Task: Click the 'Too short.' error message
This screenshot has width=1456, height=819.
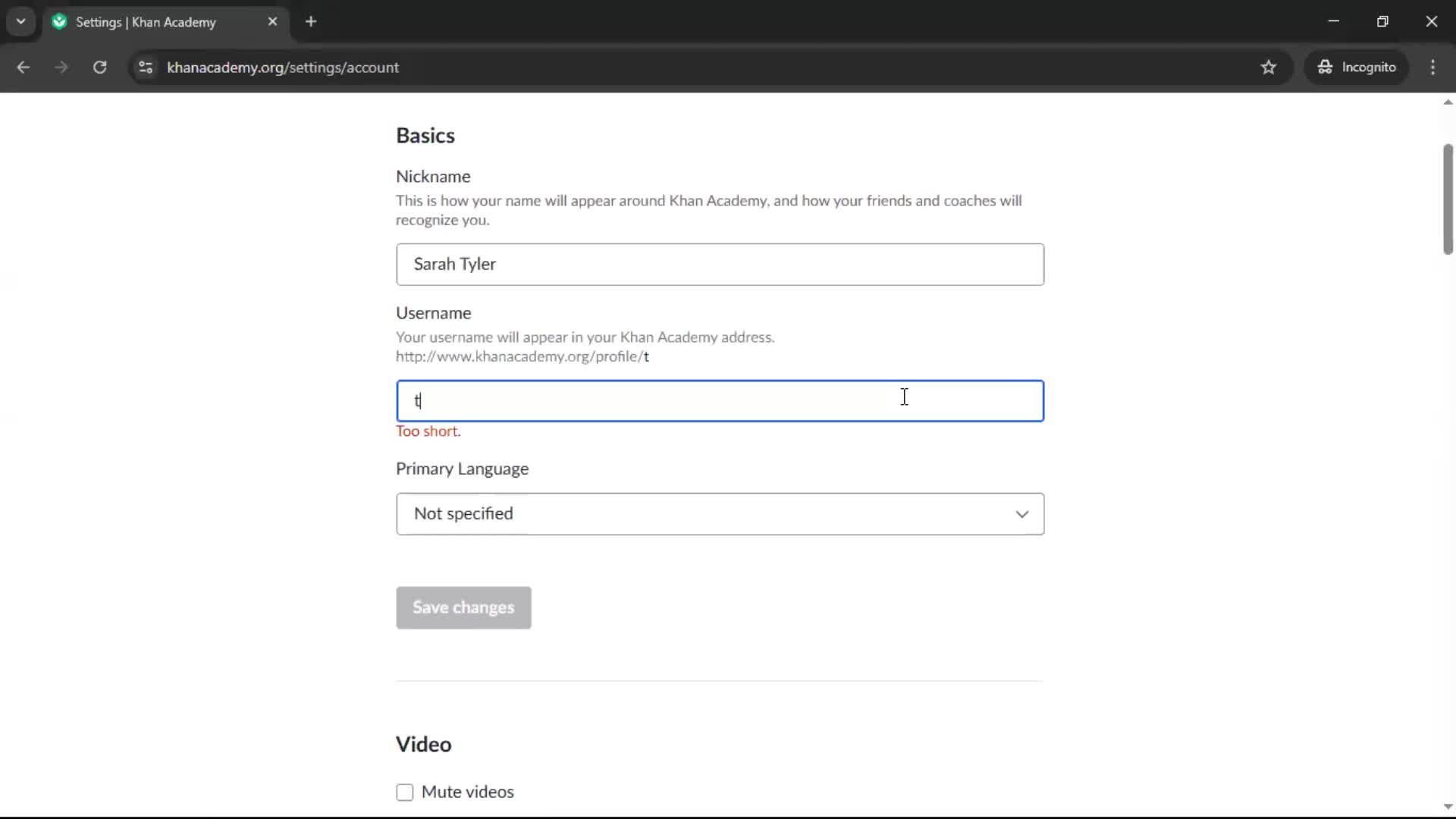Action: pyautogui.click(x=428, y=431)
